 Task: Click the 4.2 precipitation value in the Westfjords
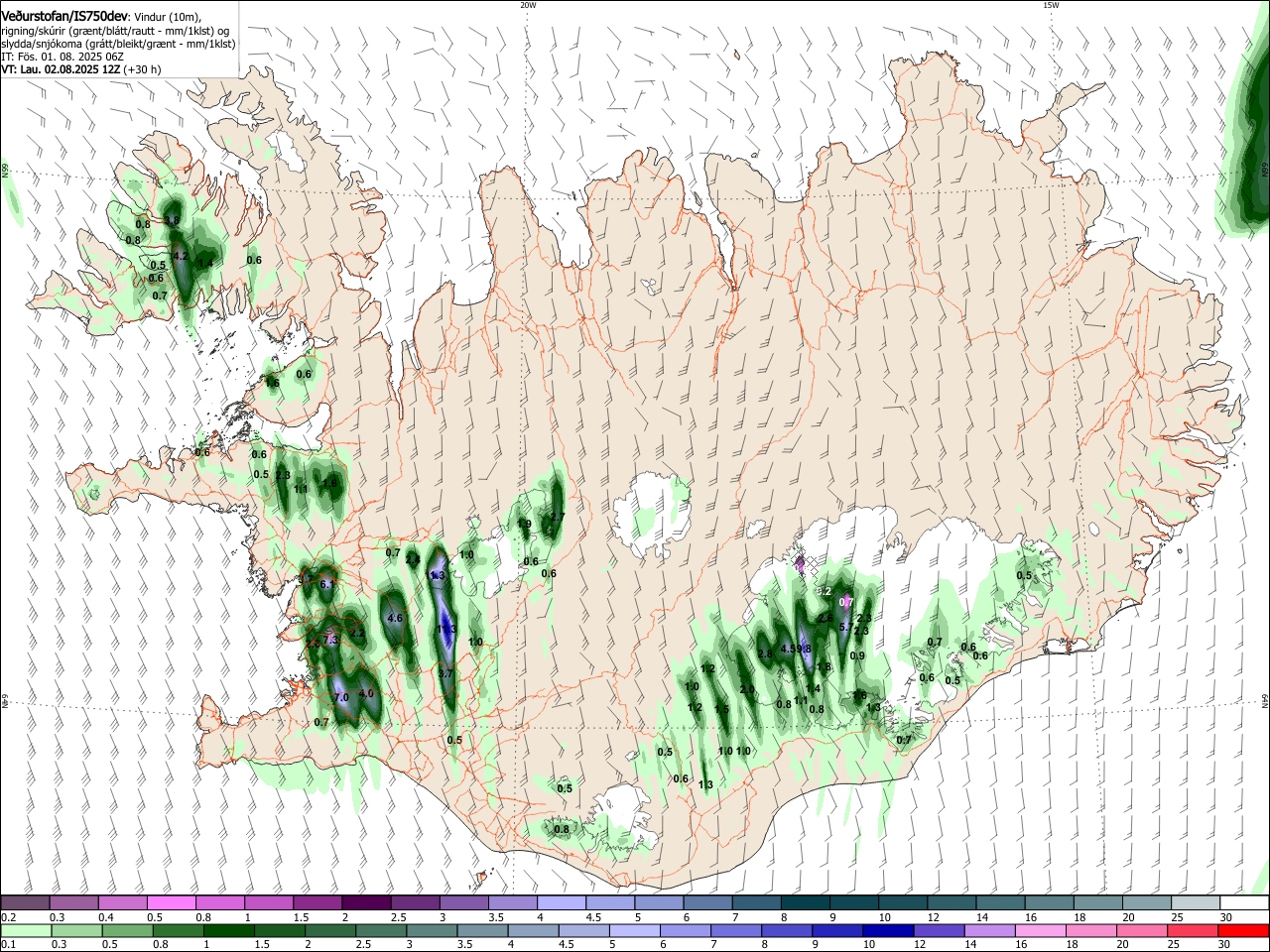pyautogui.click(x=181, y=256)
